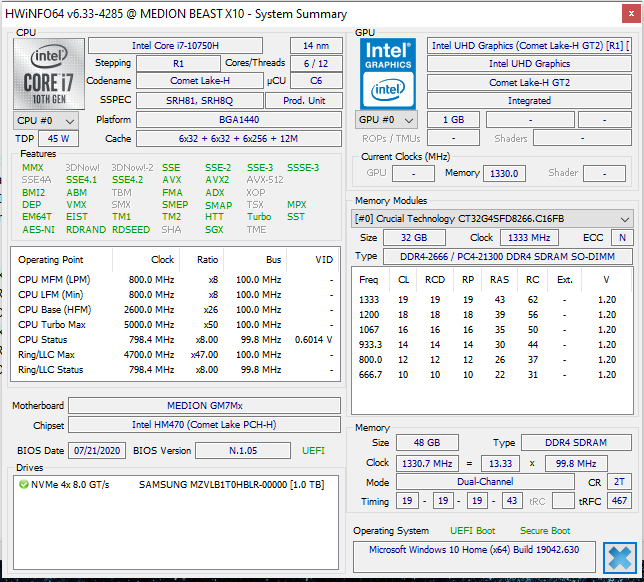Click the SSE4.2 feature label
Viewport: 644px width, 582px height.
[128, 179]
